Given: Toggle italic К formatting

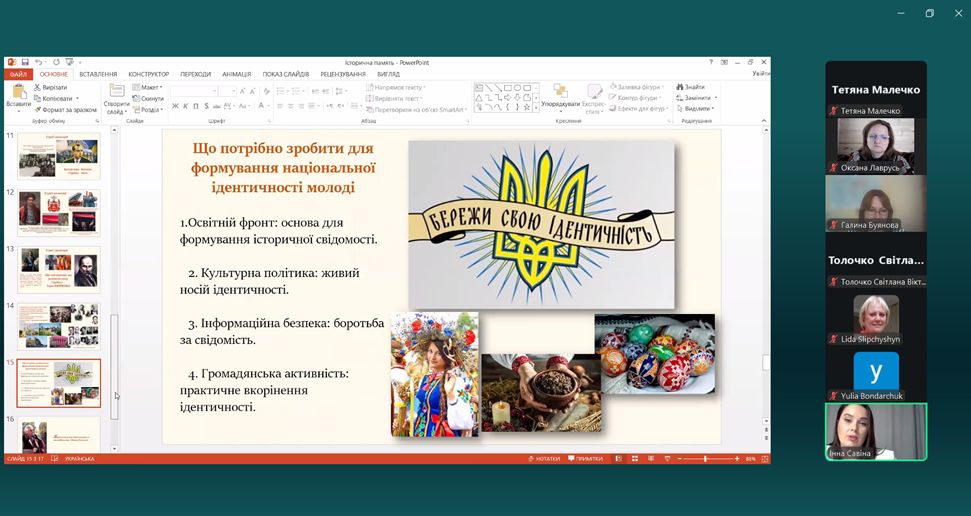Looking at the screenshot, I should 186,105.
